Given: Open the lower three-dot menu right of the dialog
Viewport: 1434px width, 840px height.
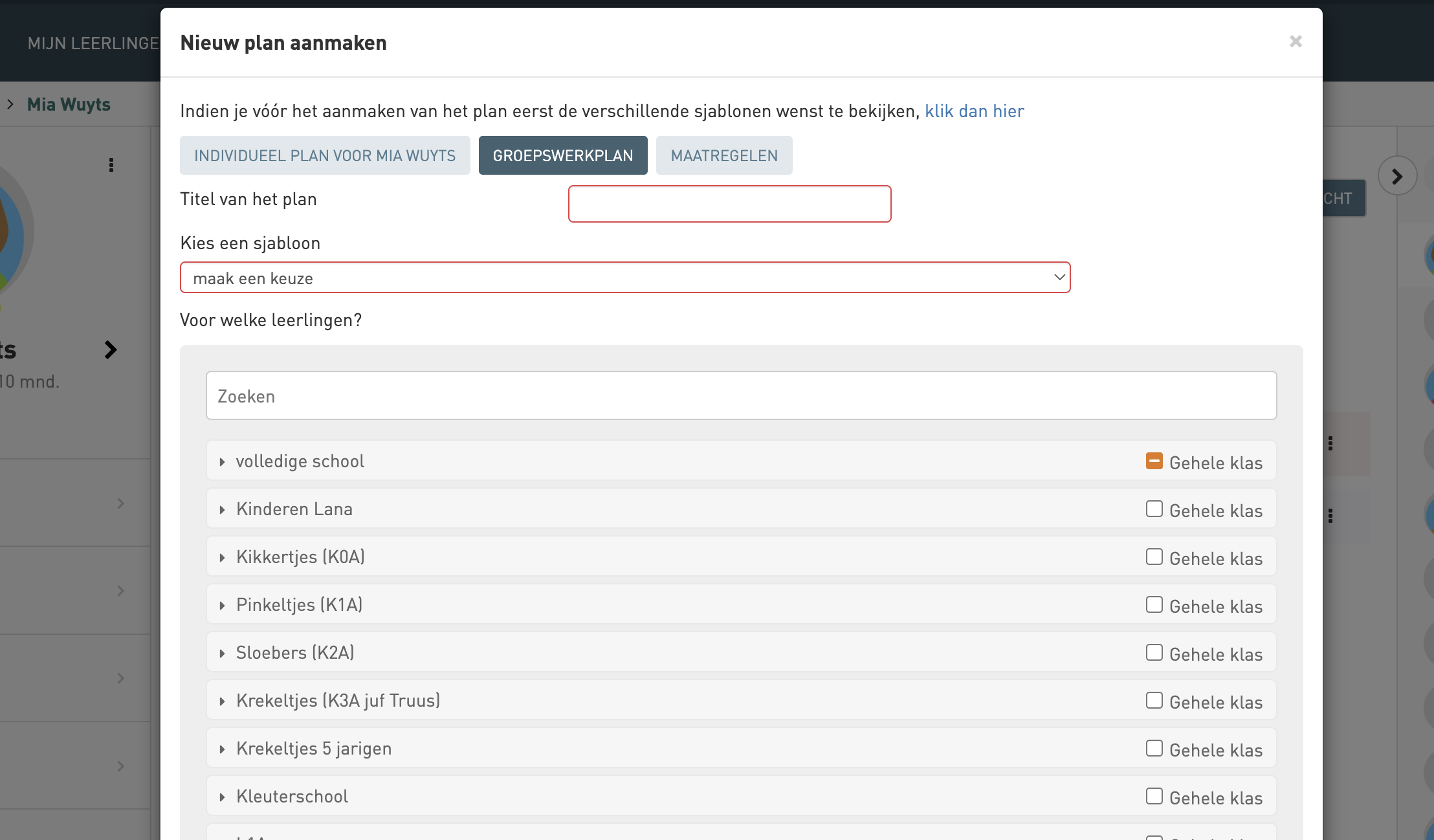Looking at the screenshot, I should [1330, 516].
